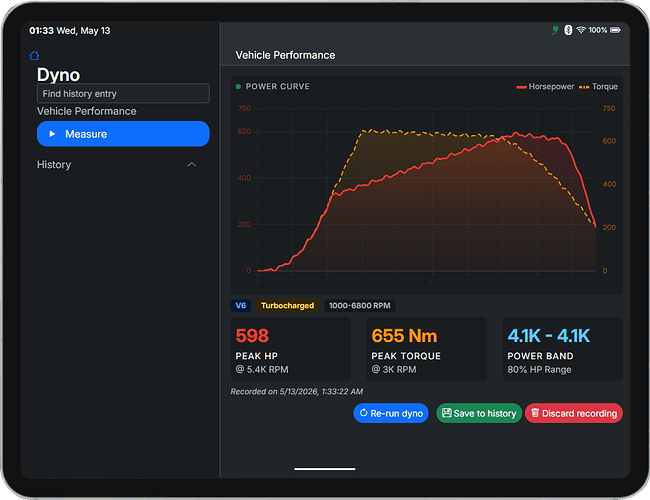The image size is (650, 500).
Task: Click the 700 horsepower axis label
Action: [245, 109]
